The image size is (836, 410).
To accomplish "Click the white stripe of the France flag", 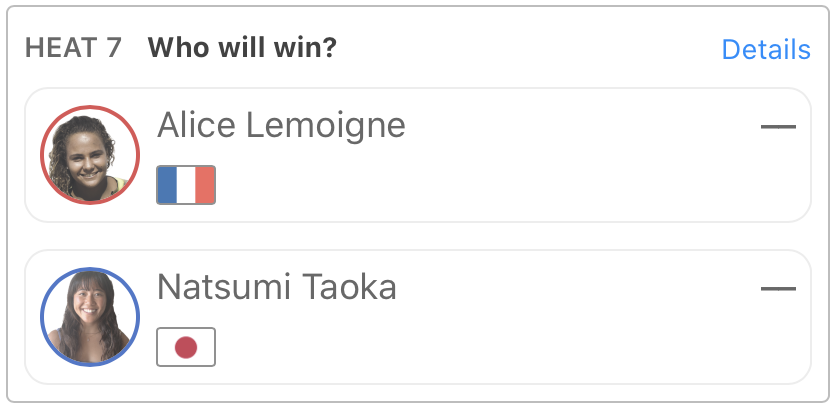I will click(x=186, y=185).
